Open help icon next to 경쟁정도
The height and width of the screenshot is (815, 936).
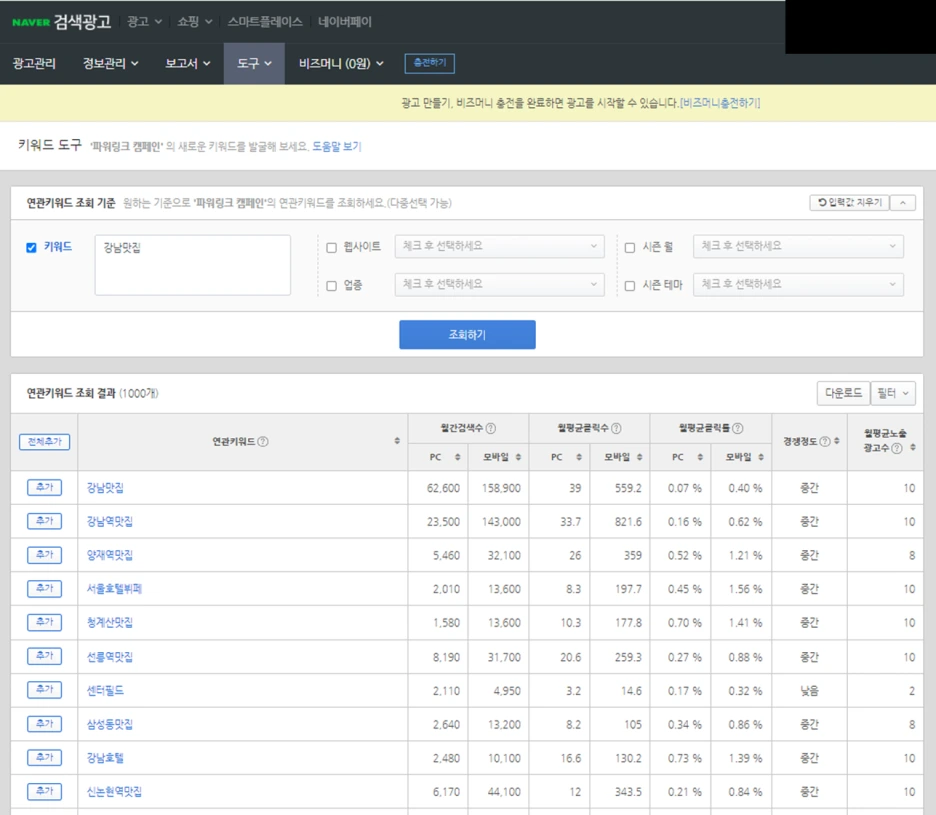(x=825, y=441)
